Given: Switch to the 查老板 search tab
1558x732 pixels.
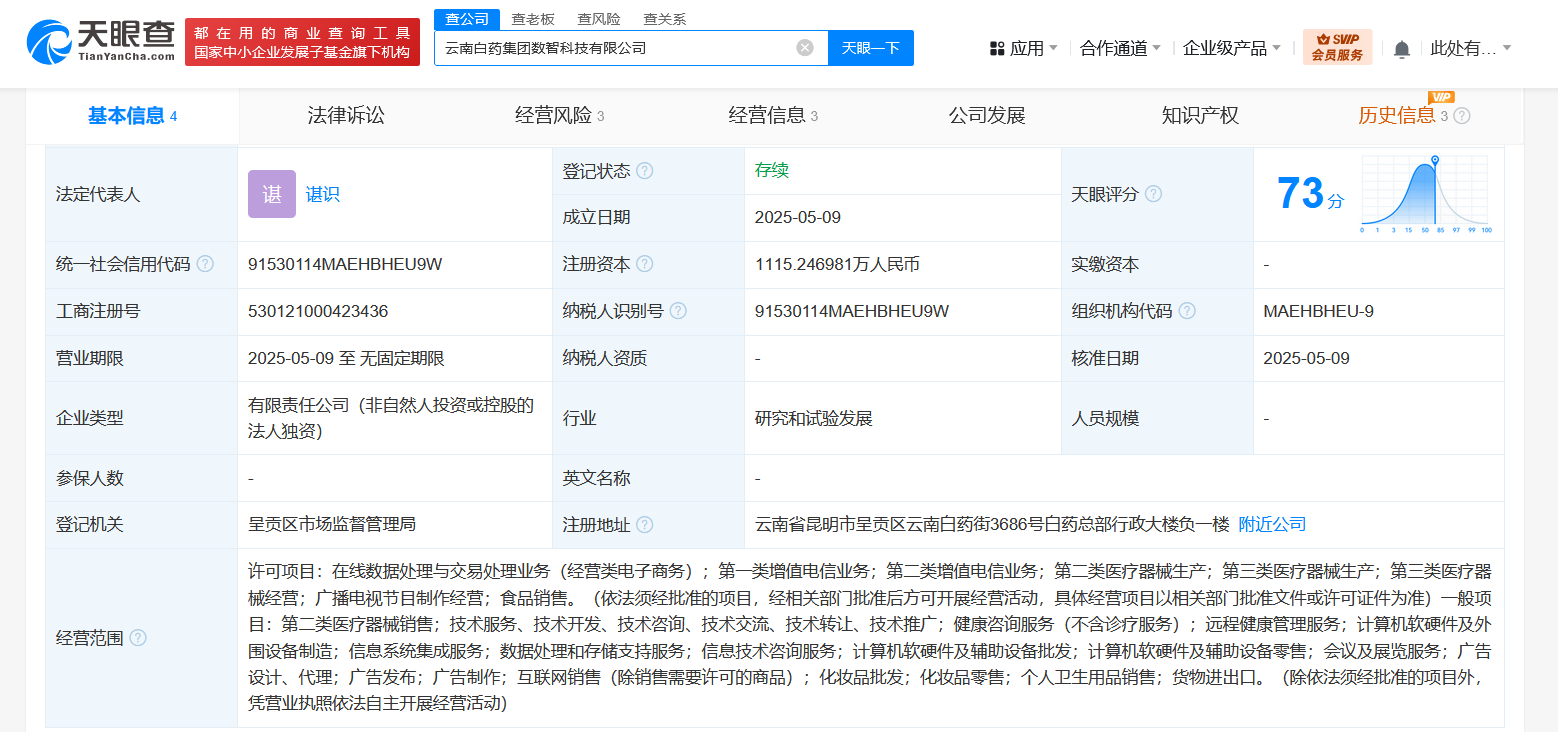Looking at the screenshot, I should click(x=532, y=18).
